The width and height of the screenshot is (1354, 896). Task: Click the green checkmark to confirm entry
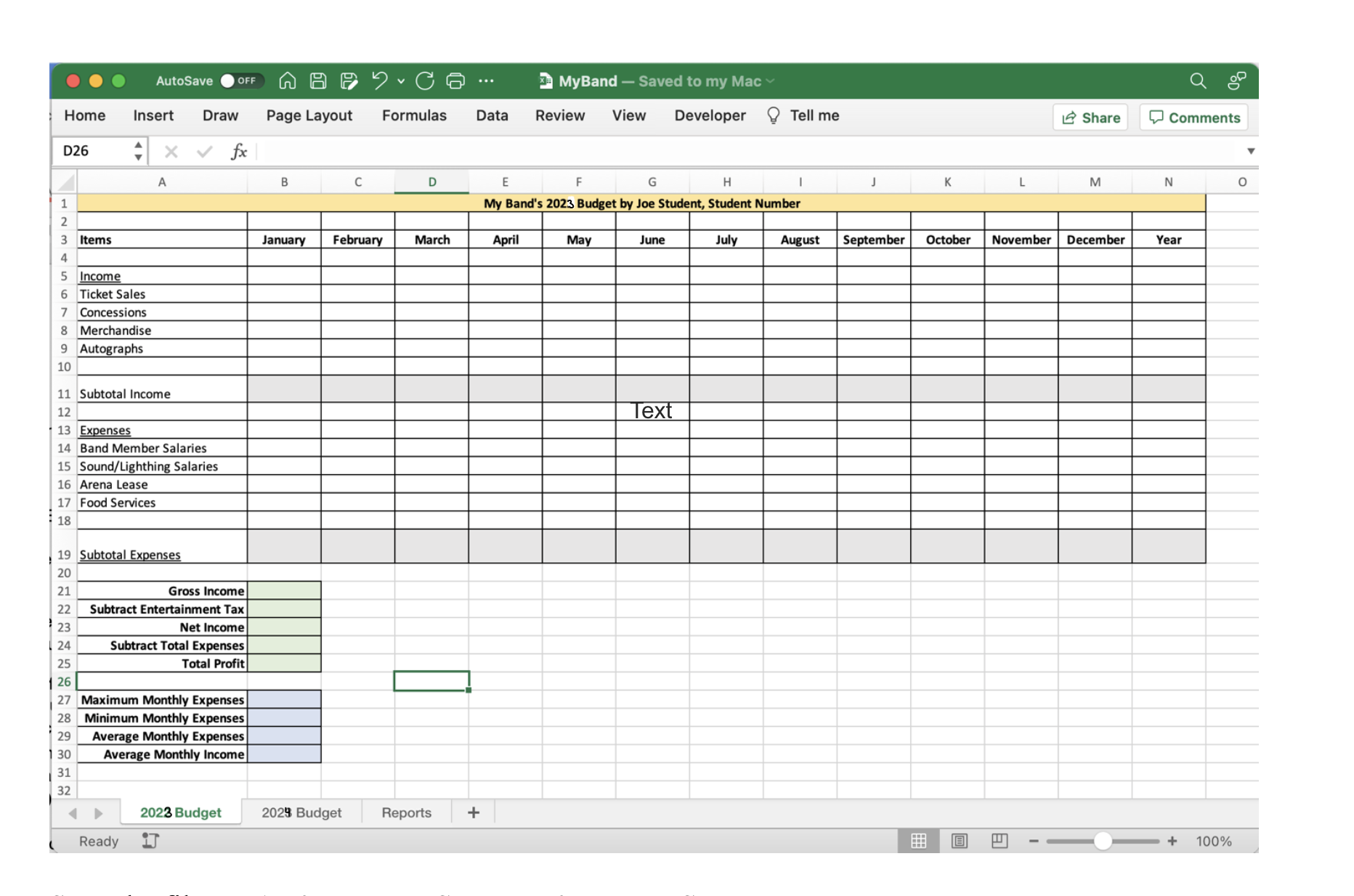coord(203,151)
